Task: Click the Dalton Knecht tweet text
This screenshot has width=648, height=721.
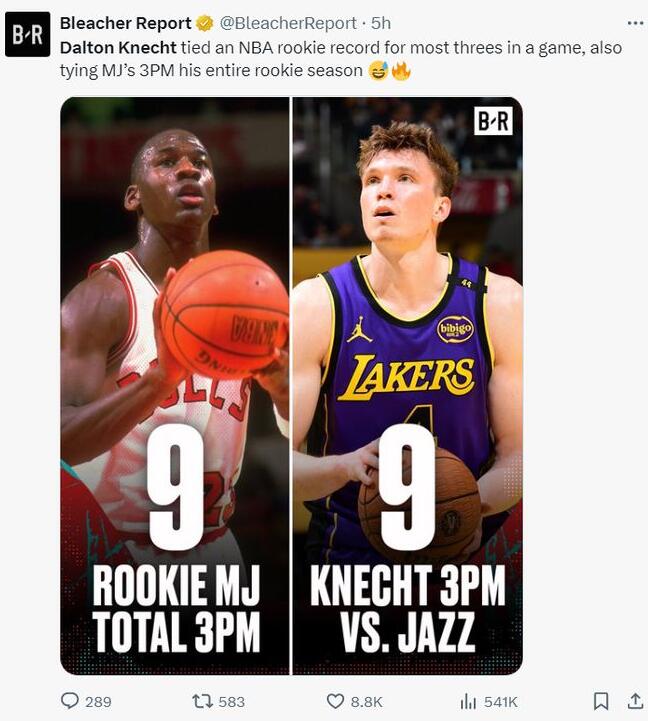Action: tap(341, 59)
